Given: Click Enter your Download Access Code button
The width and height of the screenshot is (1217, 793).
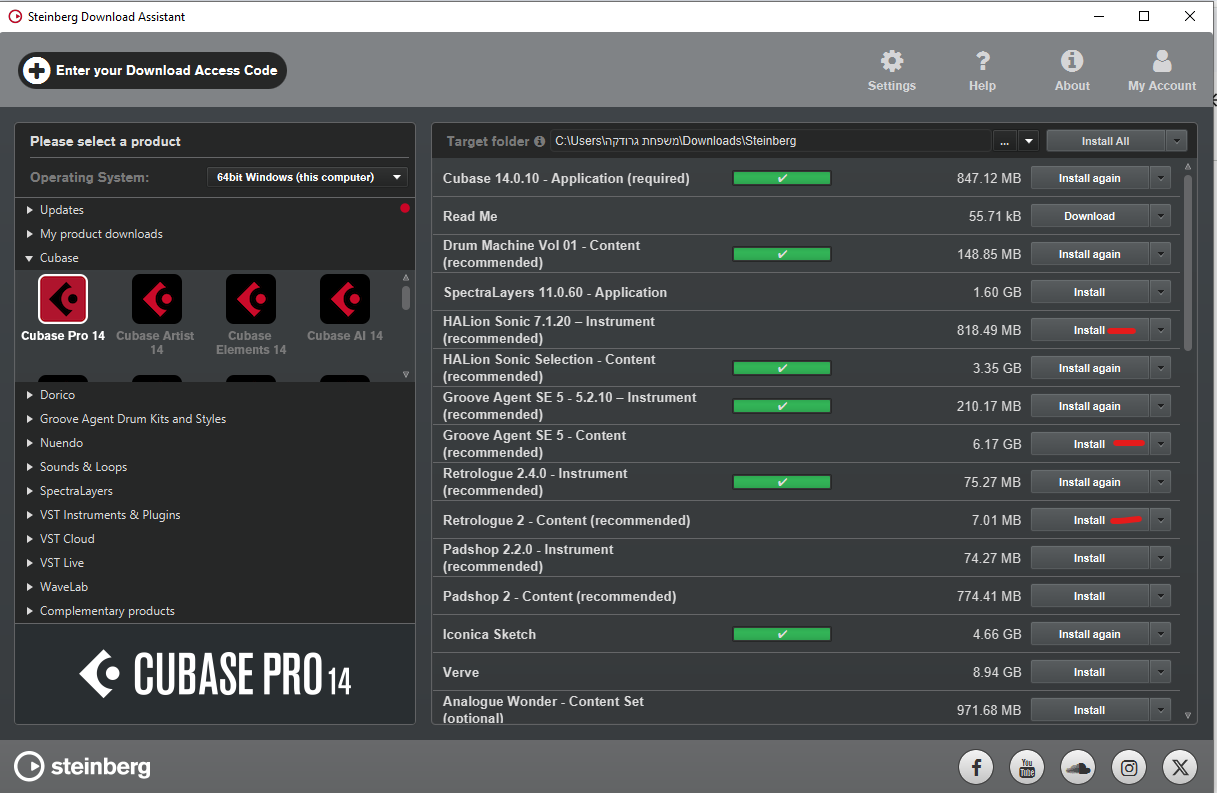Looking at the screenshot, I should click(152, 70).
